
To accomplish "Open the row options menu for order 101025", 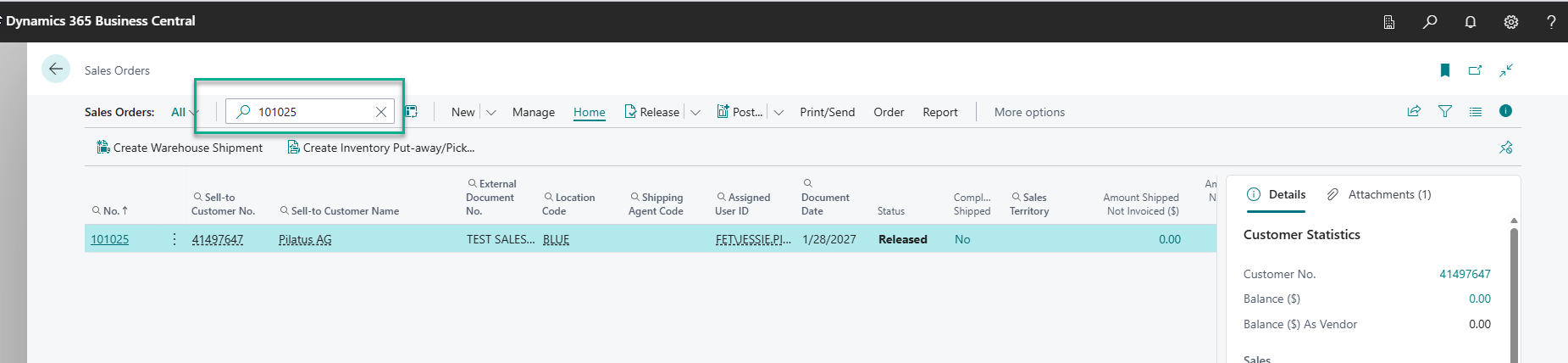I will coord(175,239).
